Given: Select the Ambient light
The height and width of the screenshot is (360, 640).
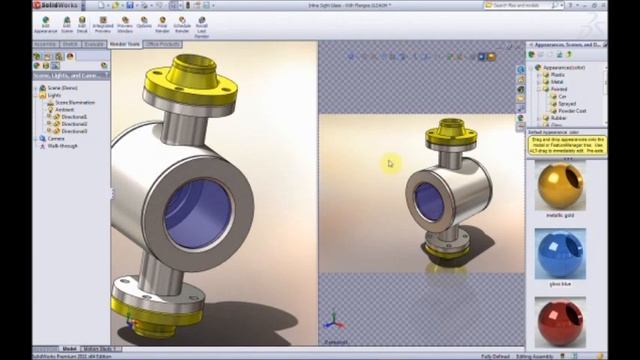Looking at the screenshot, I should (65, 110).
